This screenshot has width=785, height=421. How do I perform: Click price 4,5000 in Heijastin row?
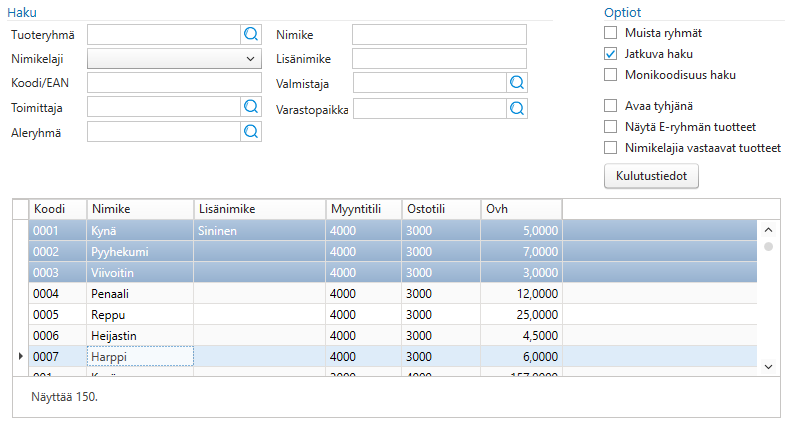coord(521,336)
